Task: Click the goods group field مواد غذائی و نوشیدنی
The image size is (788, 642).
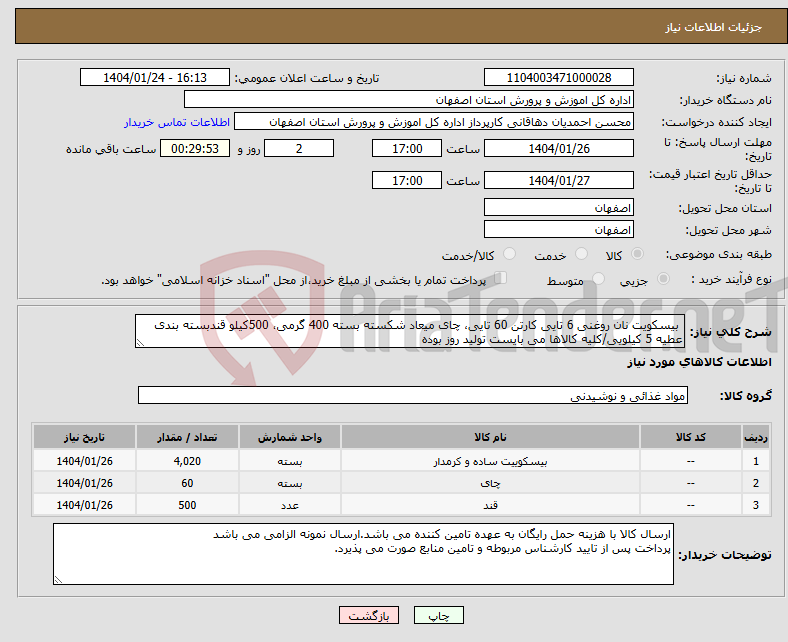Action: pos(413,395)
